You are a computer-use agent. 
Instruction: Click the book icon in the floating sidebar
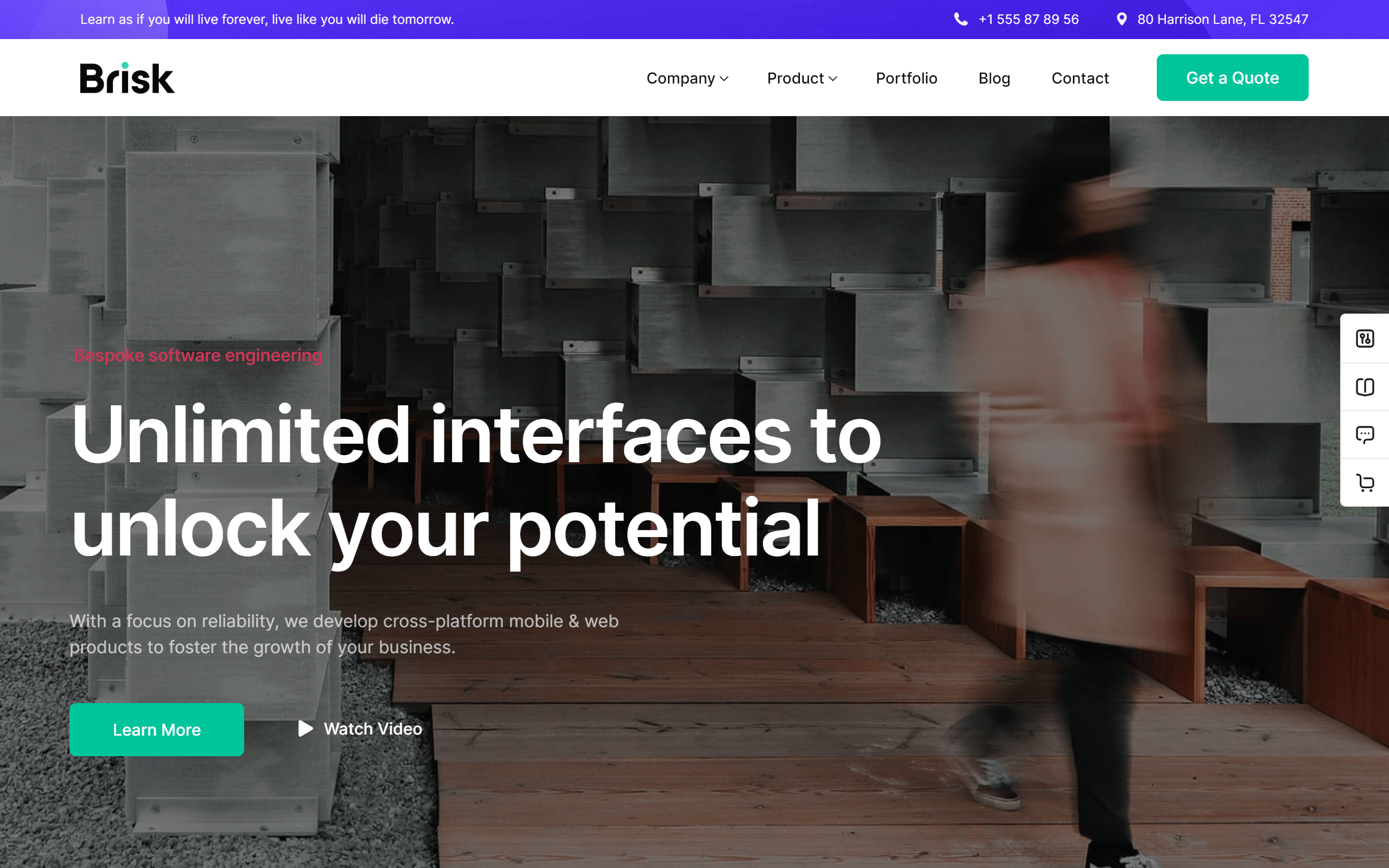click(x=1366, y=386)
